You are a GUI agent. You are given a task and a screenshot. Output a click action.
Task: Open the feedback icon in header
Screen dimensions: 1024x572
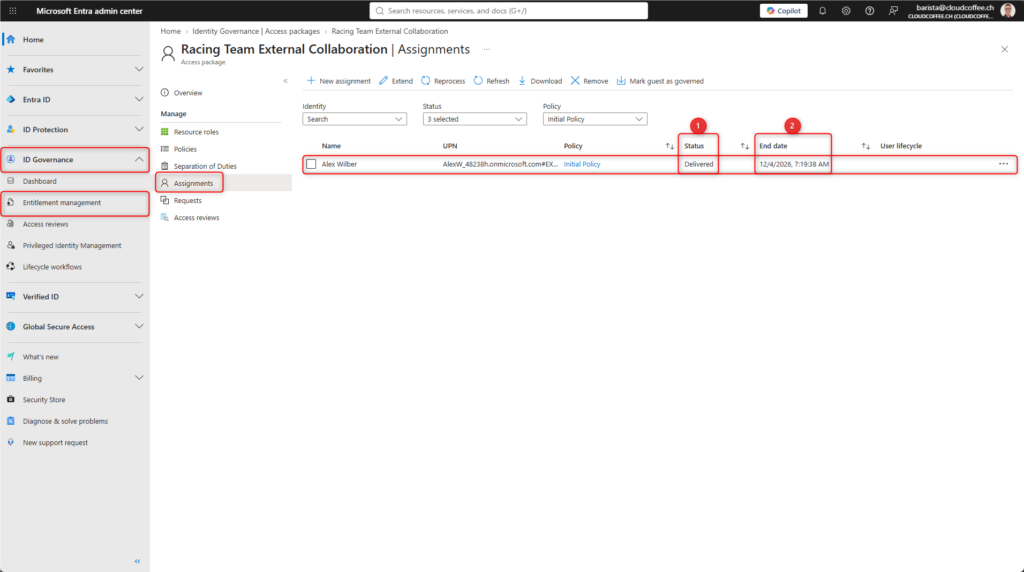pyautogui.click(x=893, y=10)
